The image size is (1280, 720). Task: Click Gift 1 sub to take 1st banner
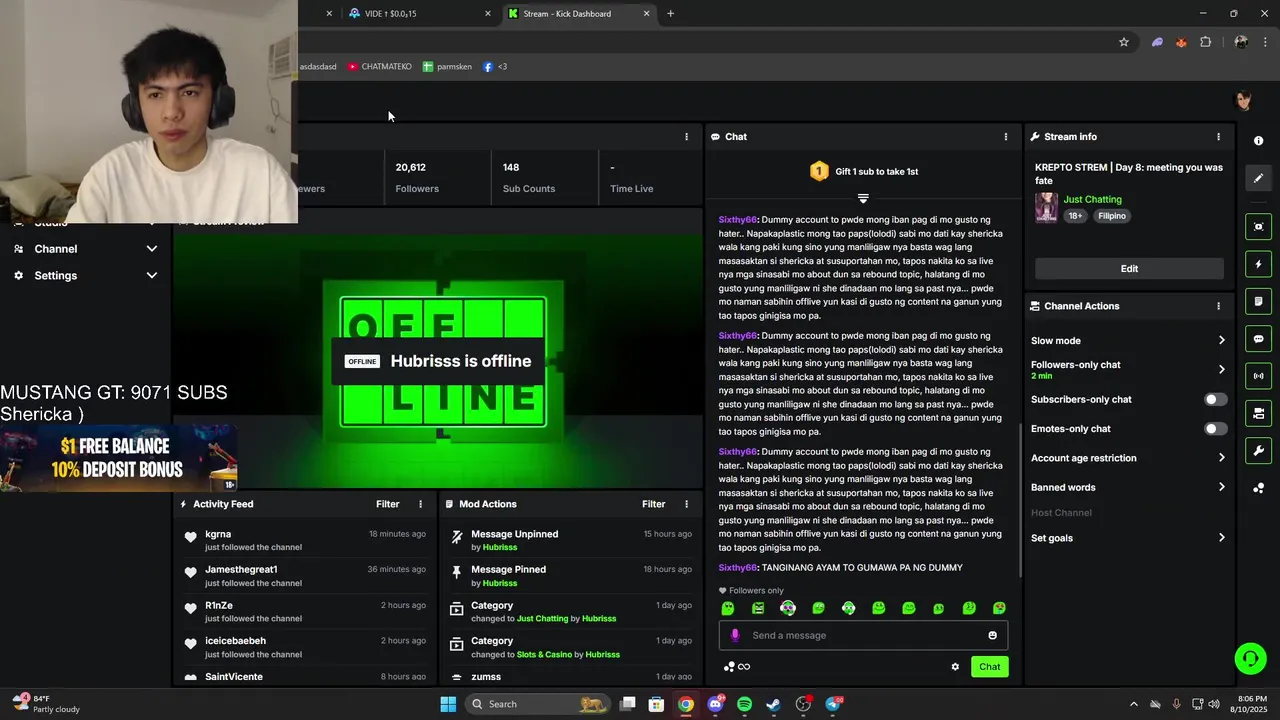click(863, 171)
